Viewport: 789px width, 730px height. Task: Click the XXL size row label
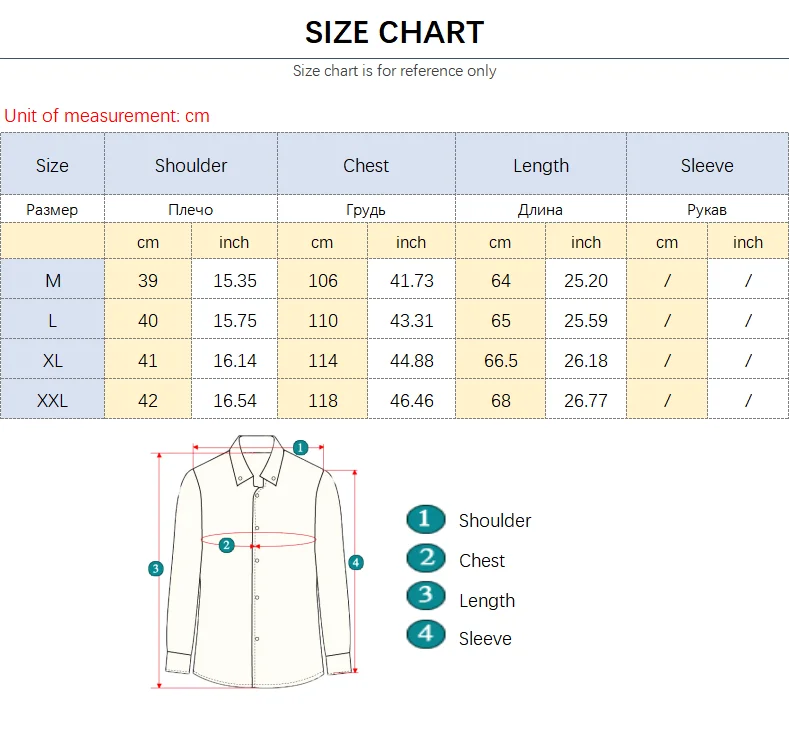coord(52,401)
